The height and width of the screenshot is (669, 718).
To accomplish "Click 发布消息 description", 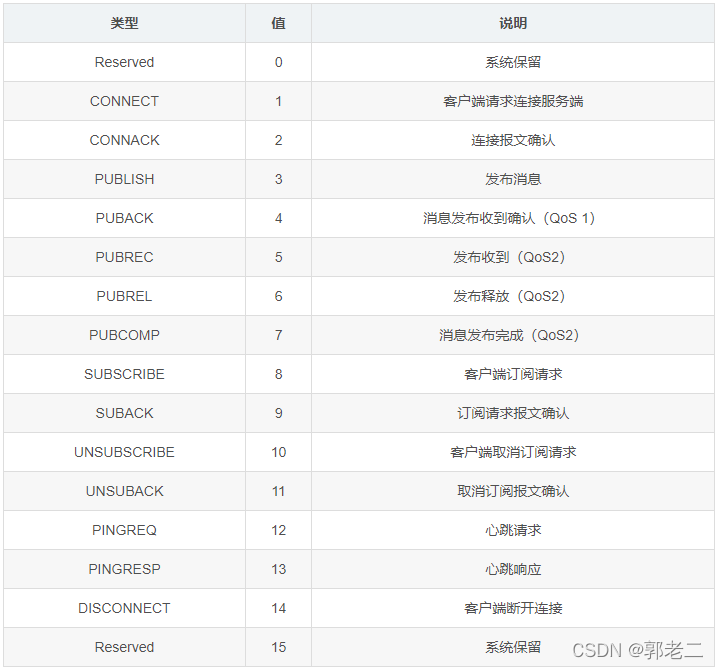I will pos(513,179).
